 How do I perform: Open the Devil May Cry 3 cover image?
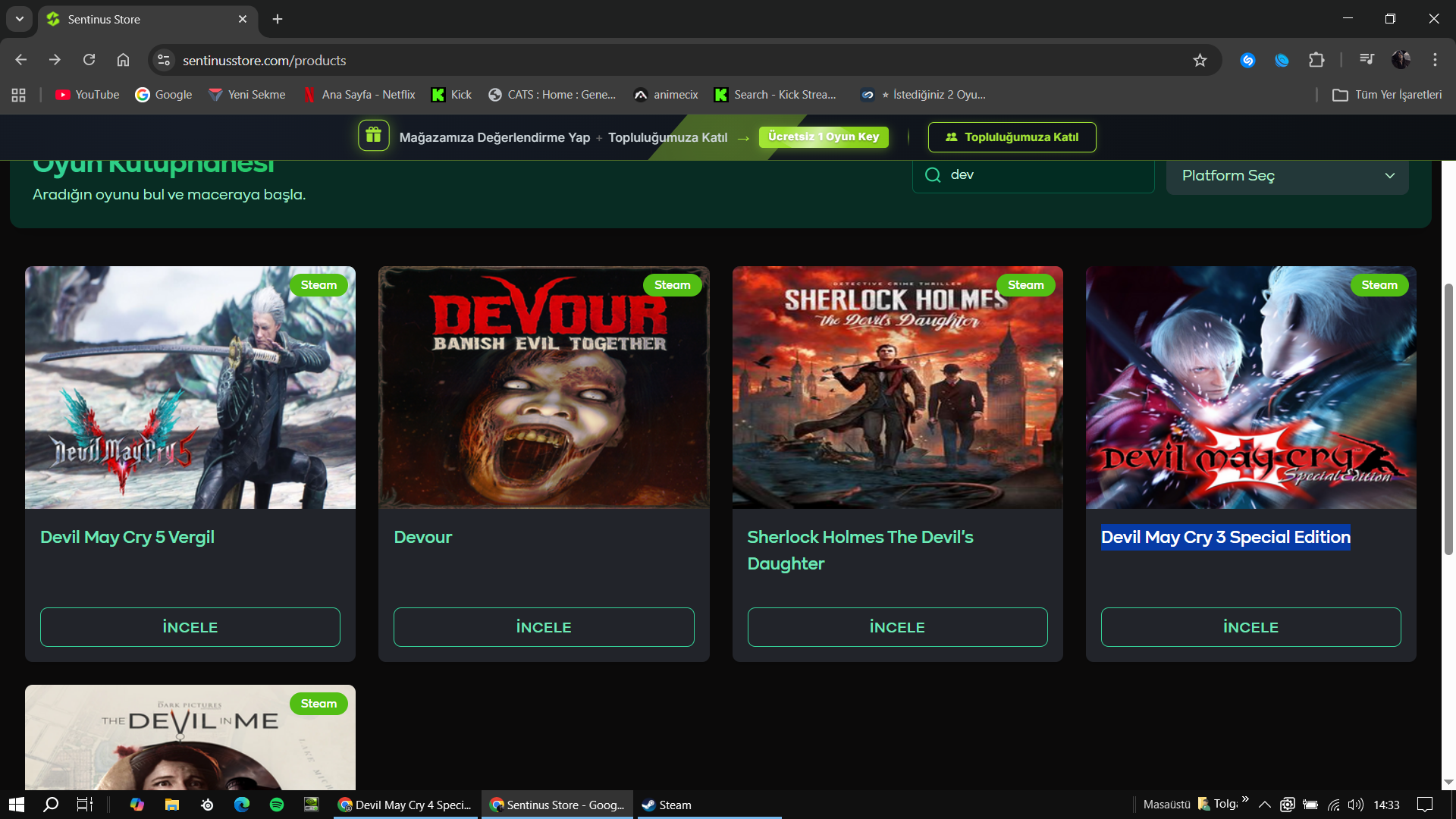(x=1251, y=388)
